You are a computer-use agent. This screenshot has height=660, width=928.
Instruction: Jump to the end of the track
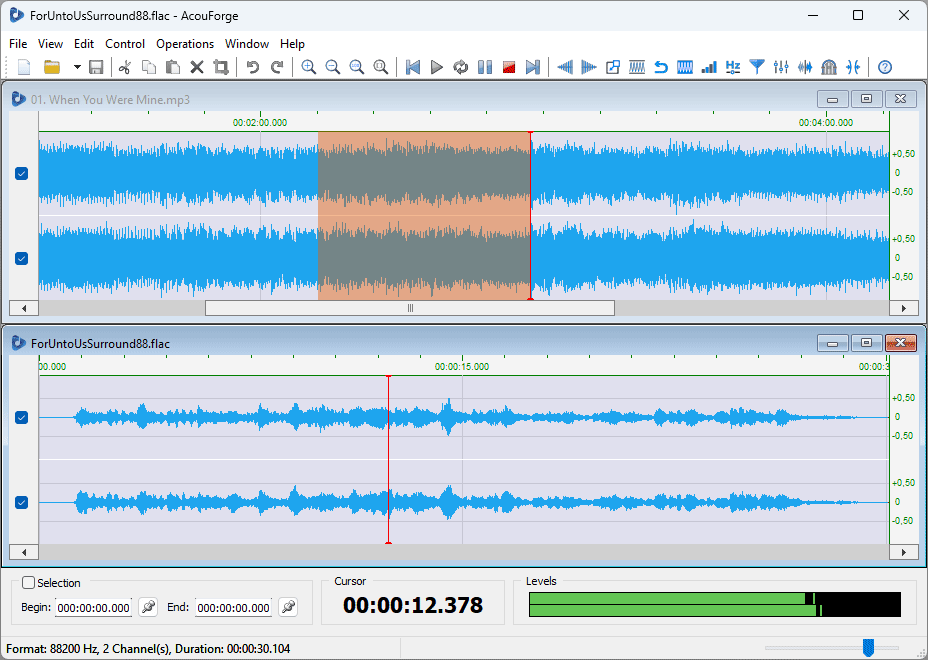pyautogui.click(x=533, y=67)
